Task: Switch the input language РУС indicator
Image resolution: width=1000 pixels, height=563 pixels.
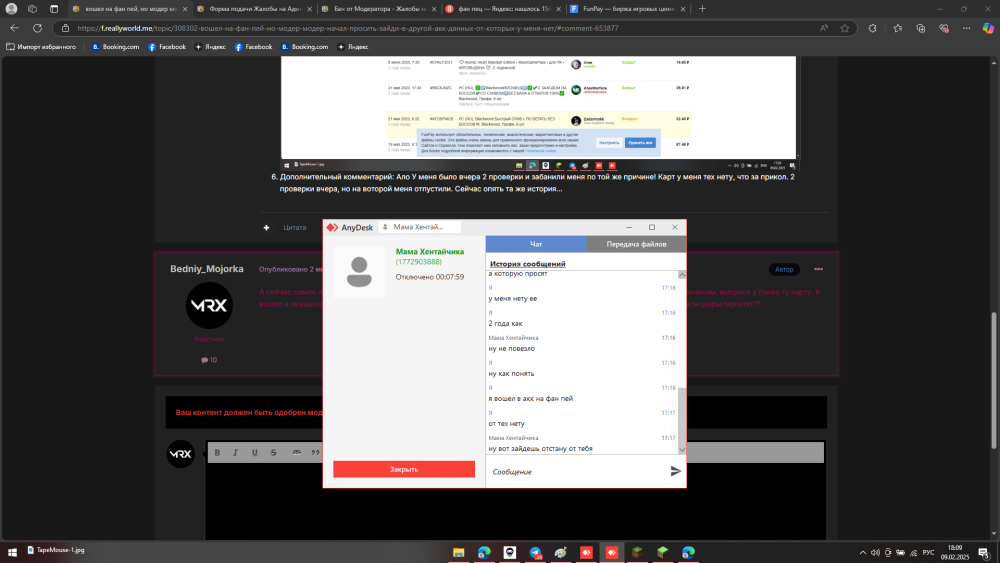Action: (929, 552)
